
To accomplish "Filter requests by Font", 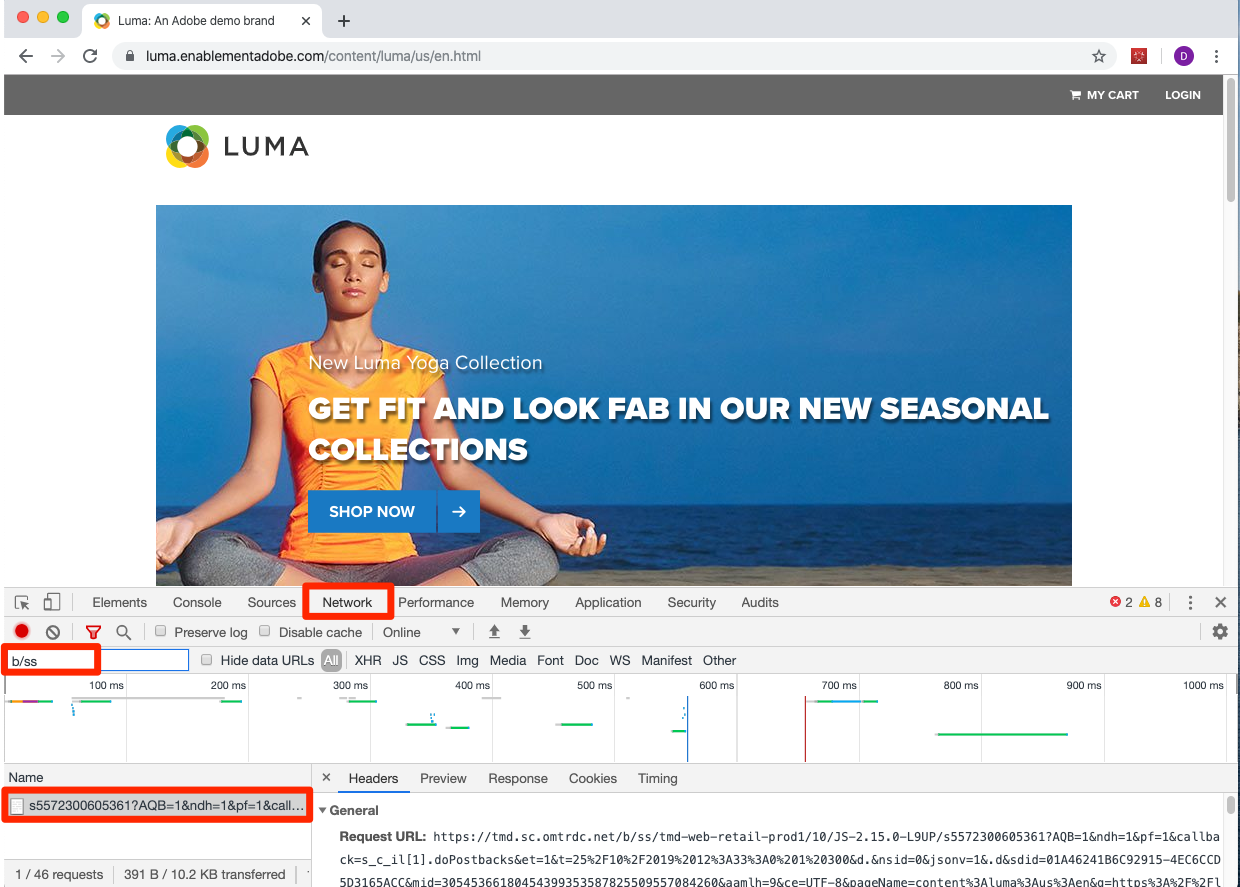I will pyautogui.click(x=551, y=660).
